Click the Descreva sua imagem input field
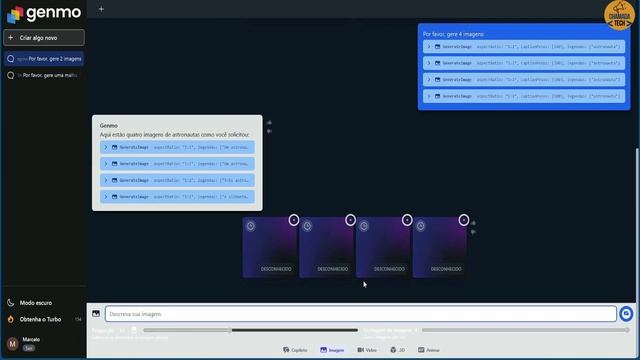The width and height of the screenshot is (640, 360). pos(360,314)
